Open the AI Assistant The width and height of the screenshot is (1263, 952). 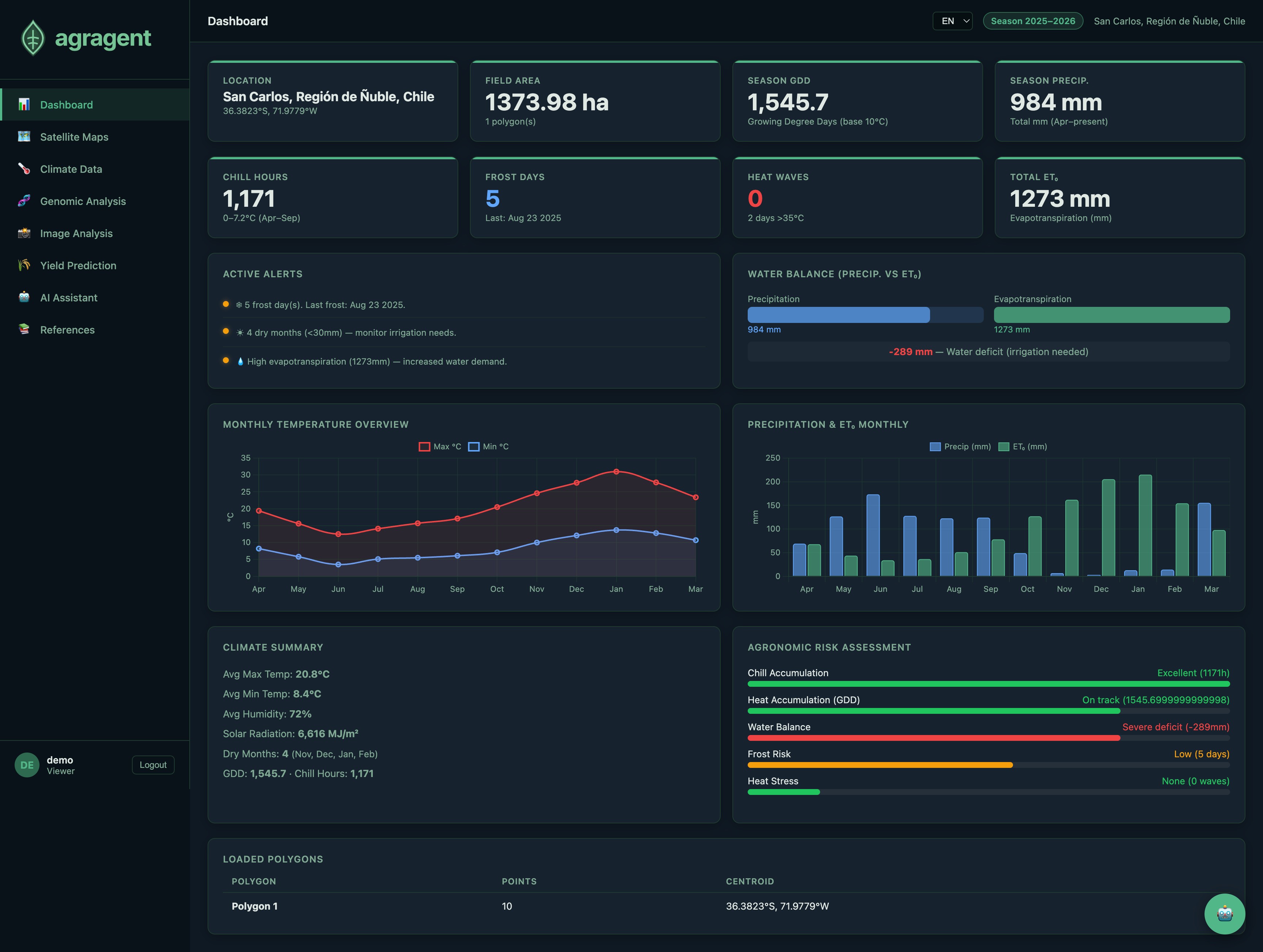68,297
